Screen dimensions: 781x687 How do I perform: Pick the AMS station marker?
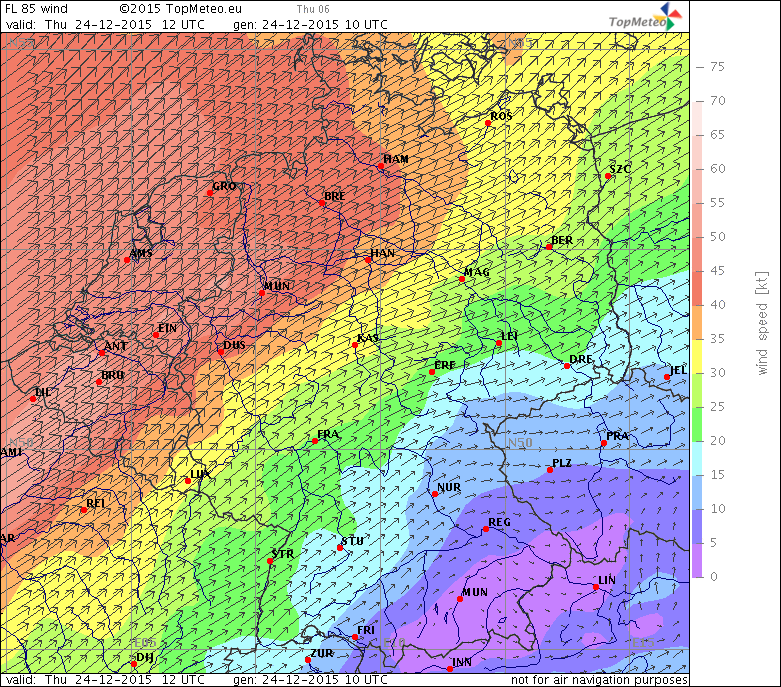(128, 260)
